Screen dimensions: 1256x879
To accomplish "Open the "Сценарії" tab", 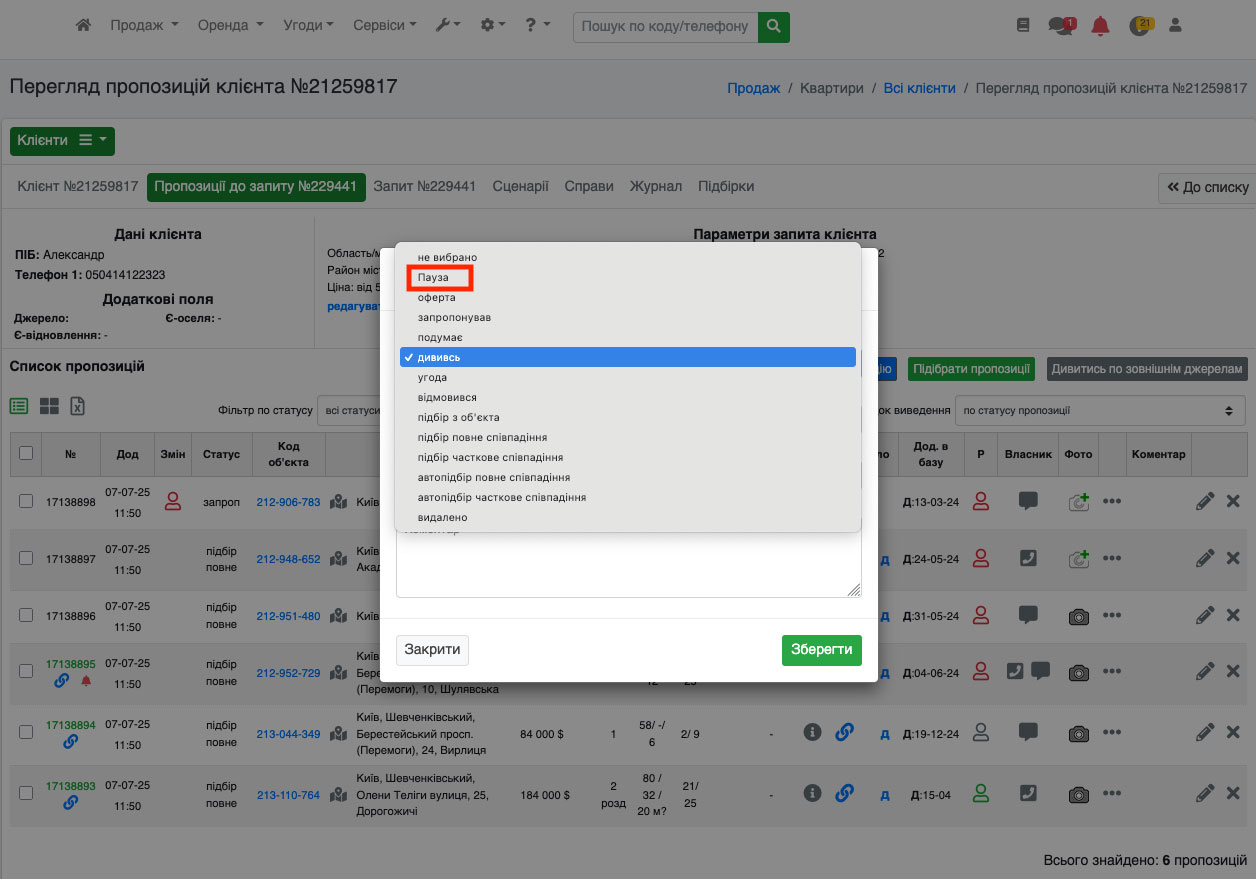I will pyautogui.click(x=520, y=187).
